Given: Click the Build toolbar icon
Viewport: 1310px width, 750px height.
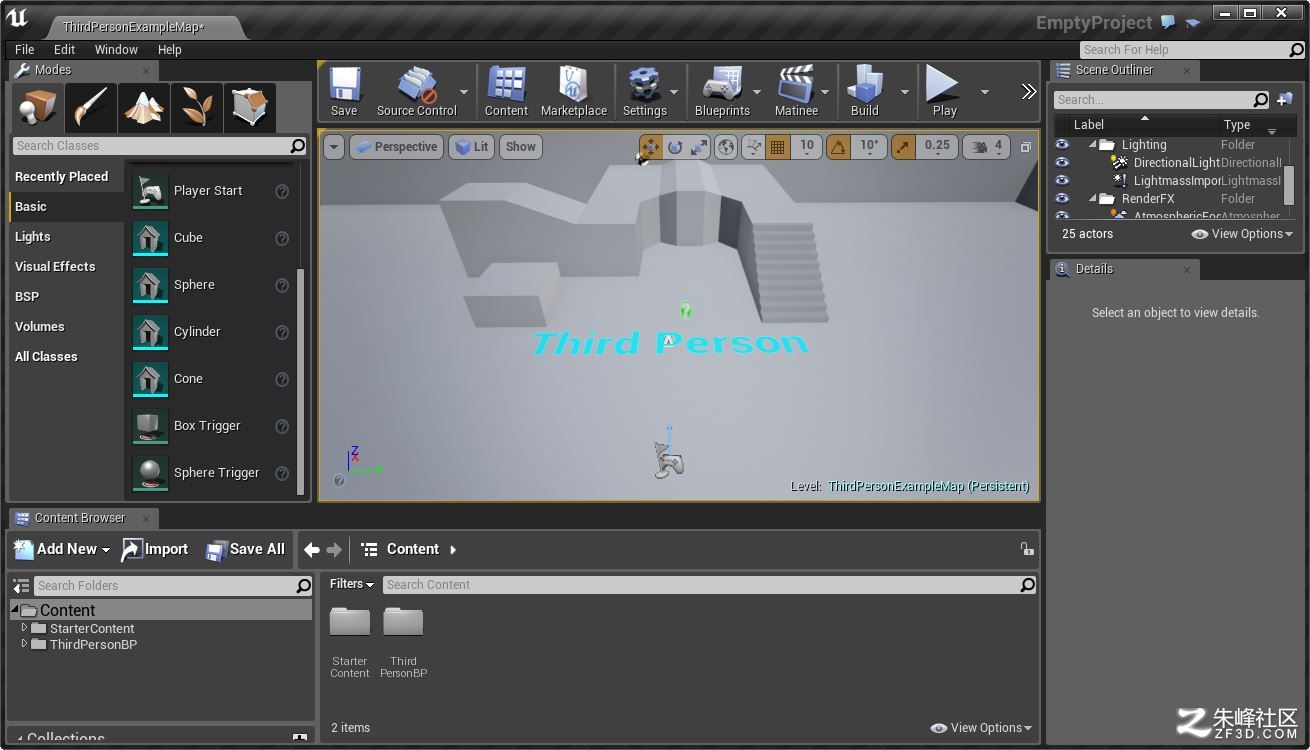Looking at the screenshot, I should (865, 92).
